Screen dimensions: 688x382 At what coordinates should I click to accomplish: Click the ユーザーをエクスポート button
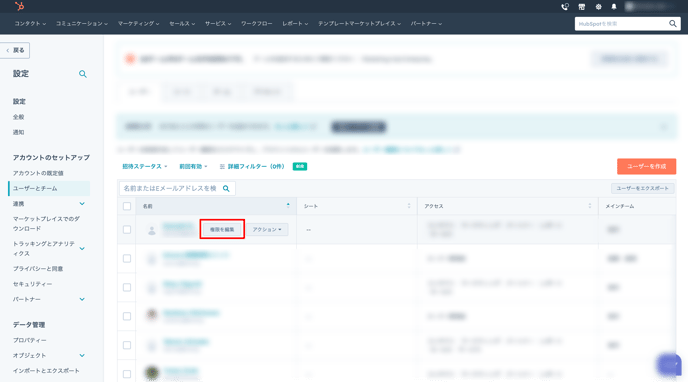point(642,188)
